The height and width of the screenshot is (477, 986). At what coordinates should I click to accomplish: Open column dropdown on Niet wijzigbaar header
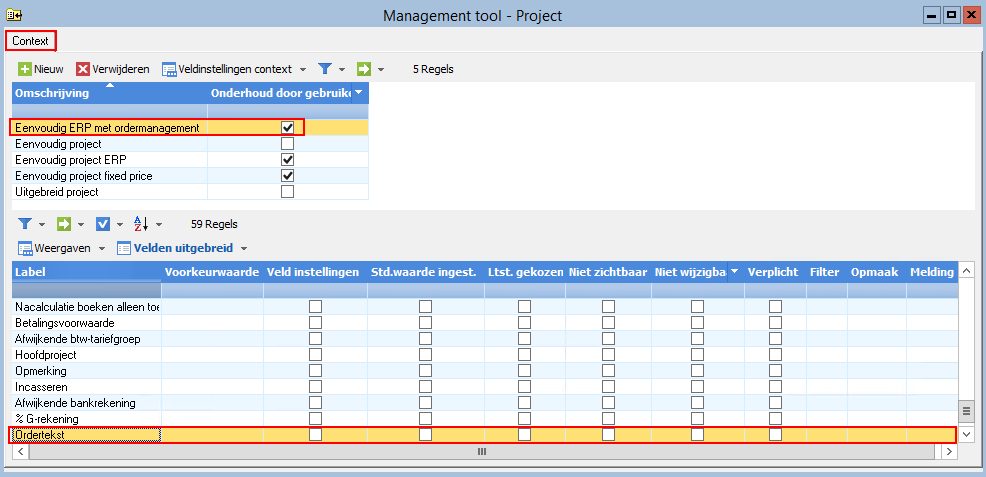[x=735, y=272]
